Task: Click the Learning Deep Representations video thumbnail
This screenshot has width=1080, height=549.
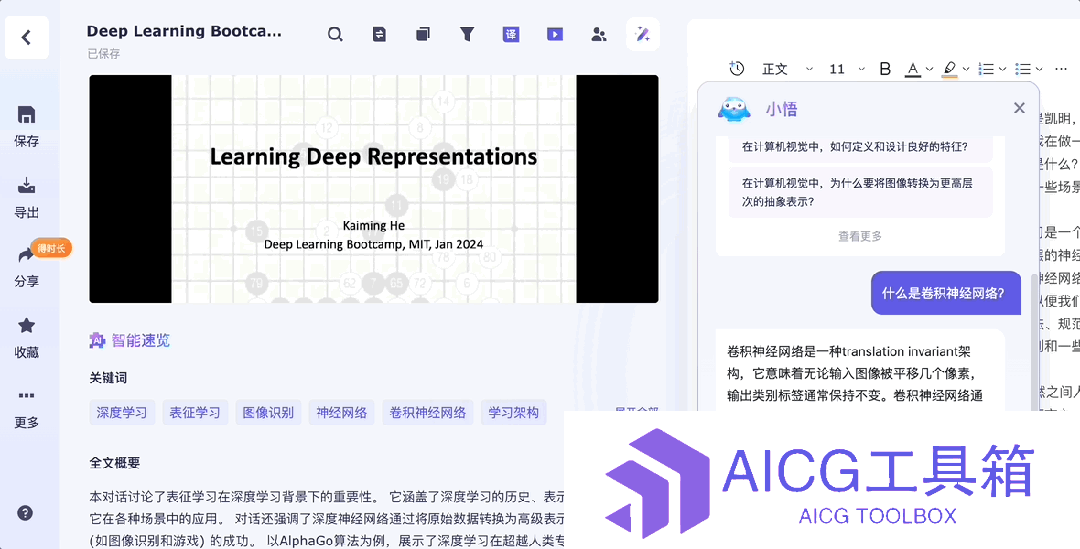Action: coord(373,189)
